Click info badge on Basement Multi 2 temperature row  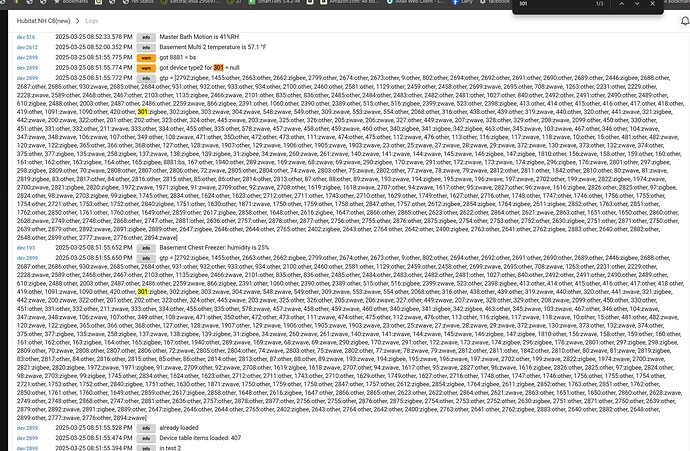tap(146, 48)
